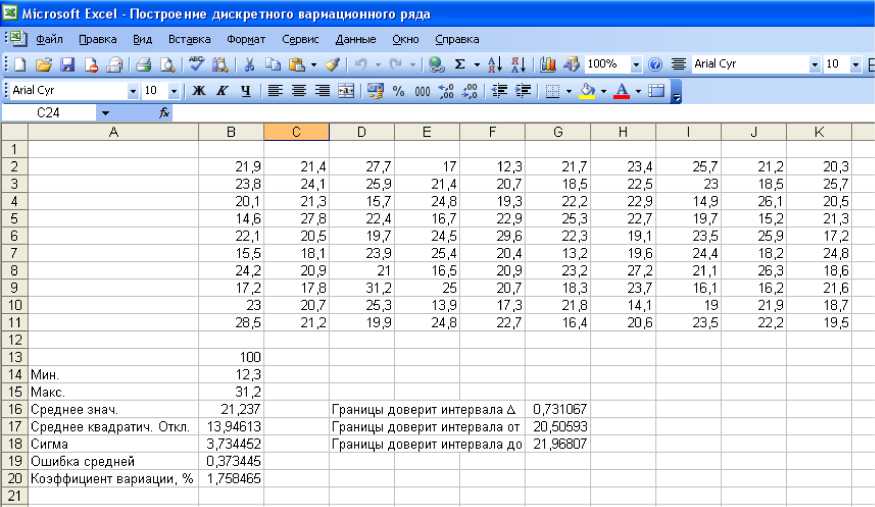Sort descending Я to A

pyautogui.click(x=518, y=65)
